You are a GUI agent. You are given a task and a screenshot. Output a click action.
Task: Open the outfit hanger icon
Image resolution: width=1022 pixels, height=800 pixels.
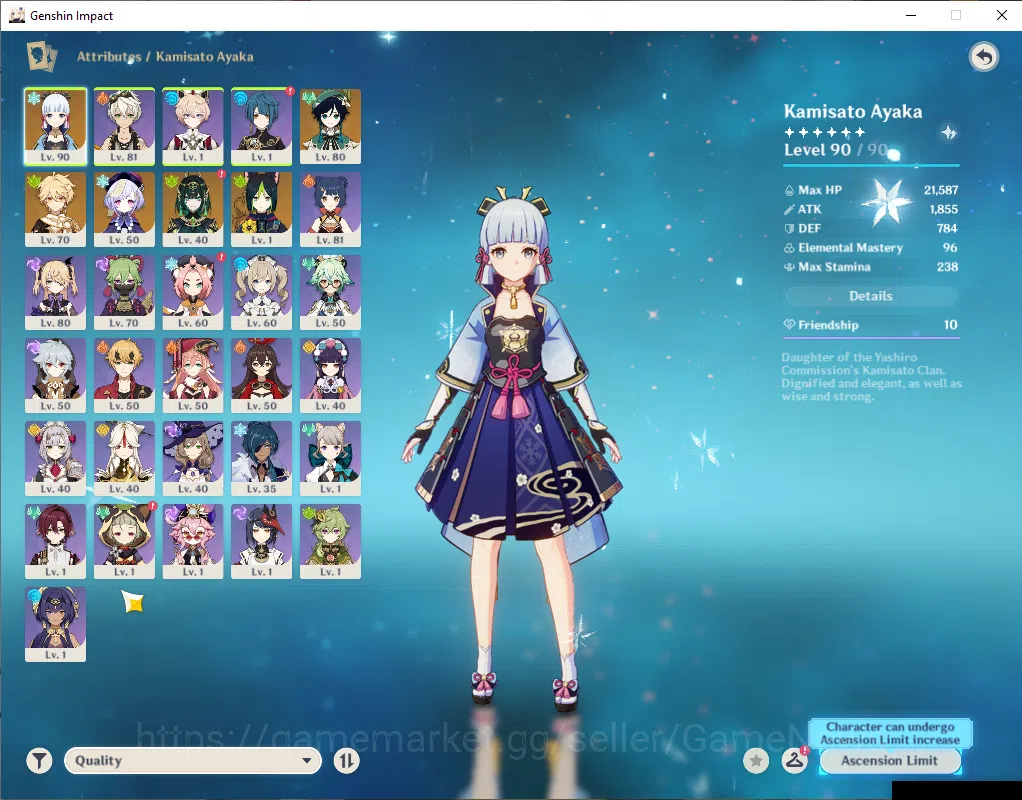click(x=795, y=760)
